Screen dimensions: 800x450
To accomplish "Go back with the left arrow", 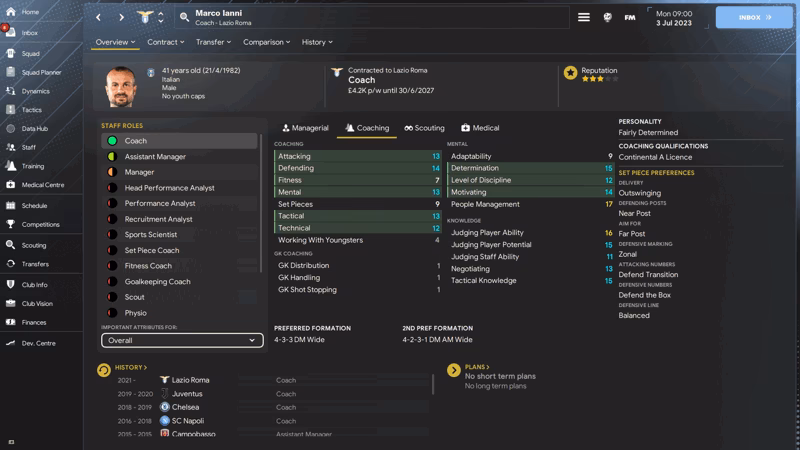I will [x=98, y=17].
